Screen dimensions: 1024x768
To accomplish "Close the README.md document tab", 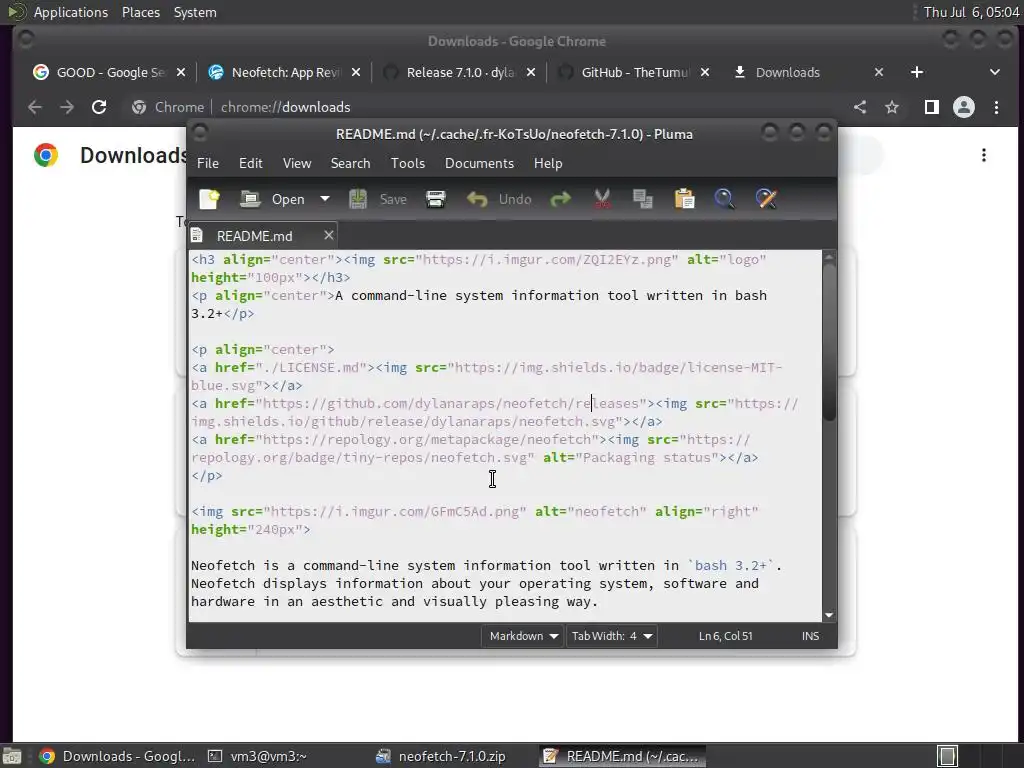I will [328, 235].
